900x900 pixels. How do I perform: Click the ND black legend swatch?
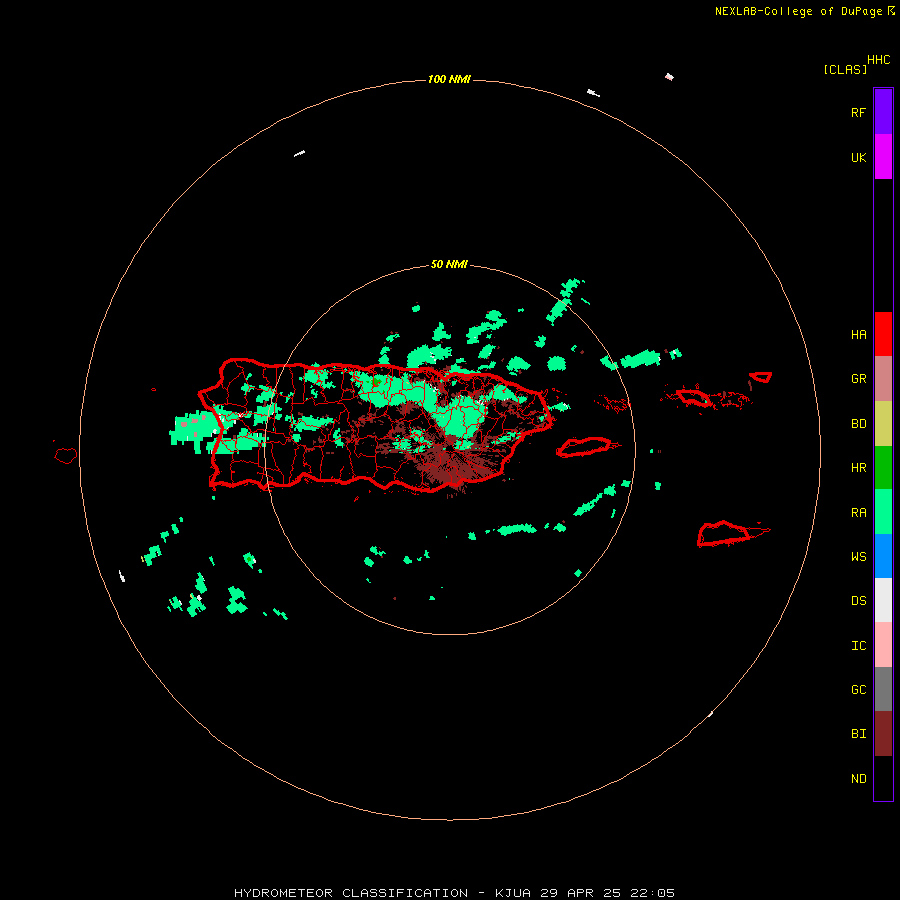[x=883, y=778]
